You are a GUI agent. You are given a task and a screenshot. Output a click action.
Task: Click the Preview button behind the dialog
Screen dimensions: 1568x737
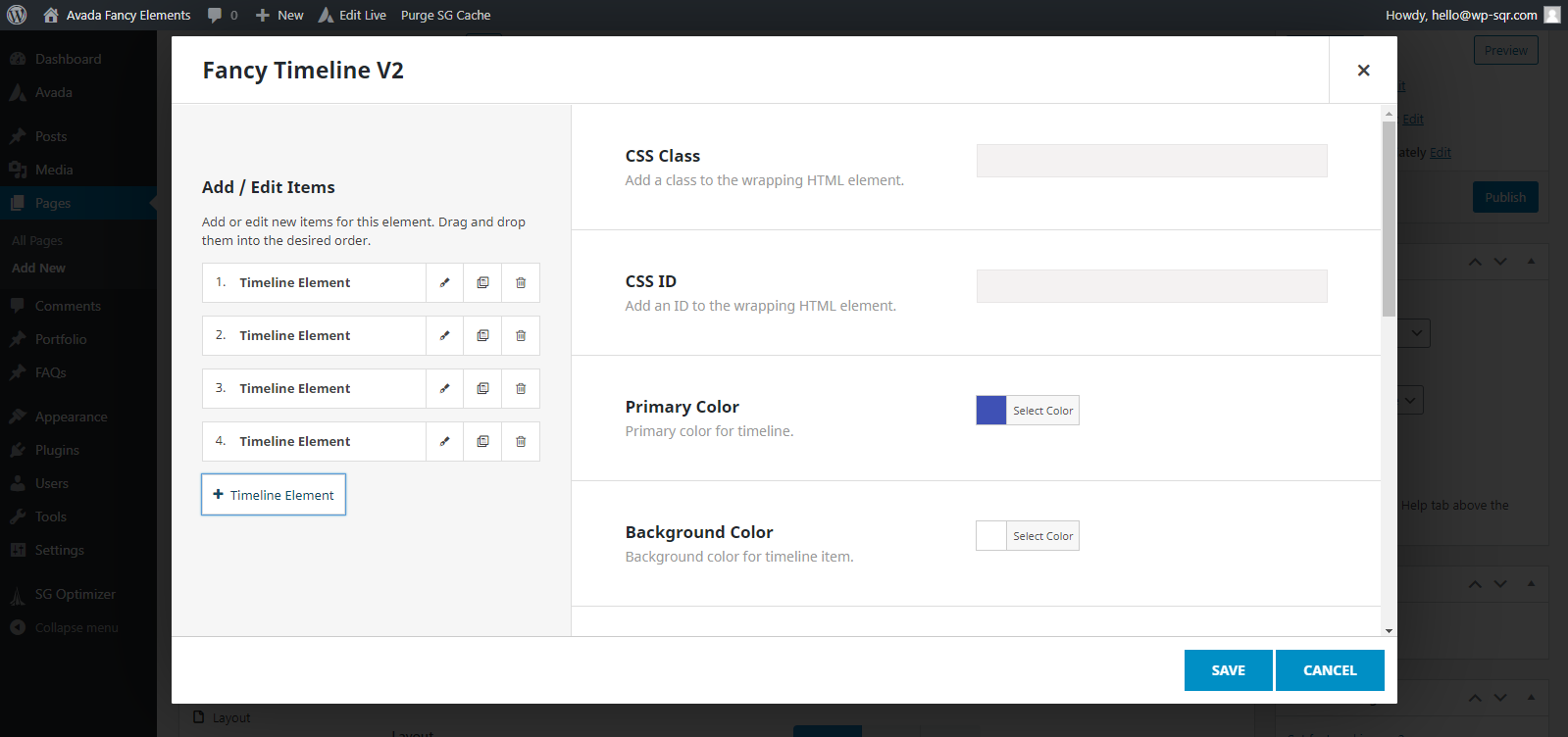pos(1505,50)
